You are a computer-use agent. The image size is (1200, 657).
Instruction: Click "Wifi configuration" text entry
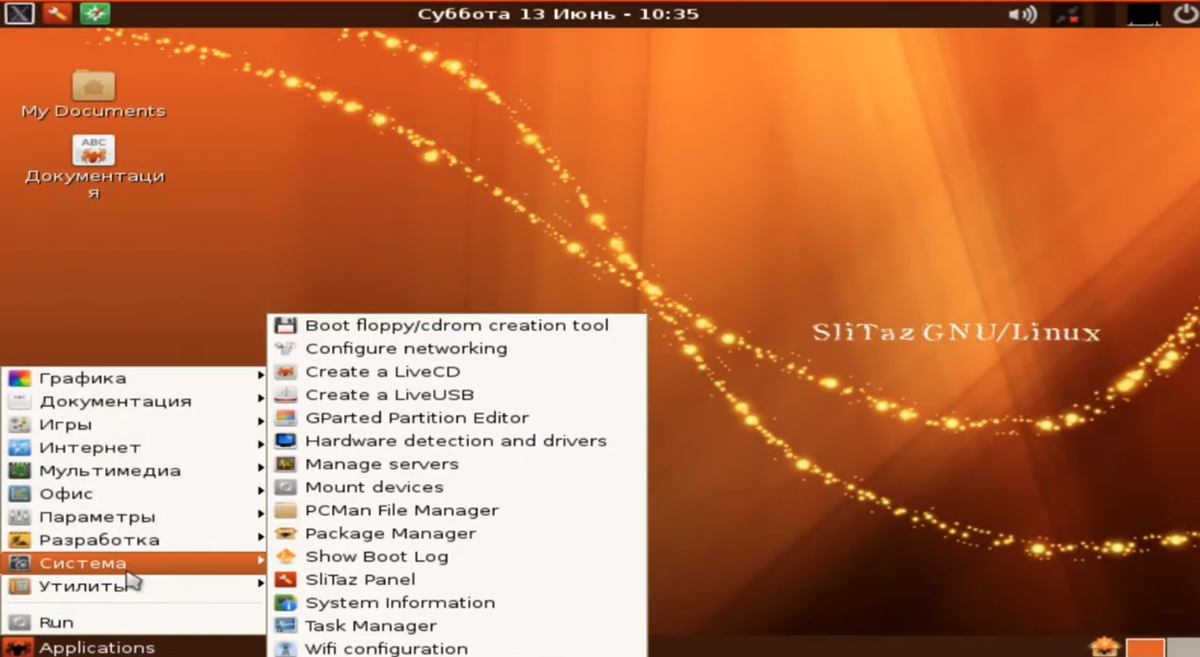386,648
